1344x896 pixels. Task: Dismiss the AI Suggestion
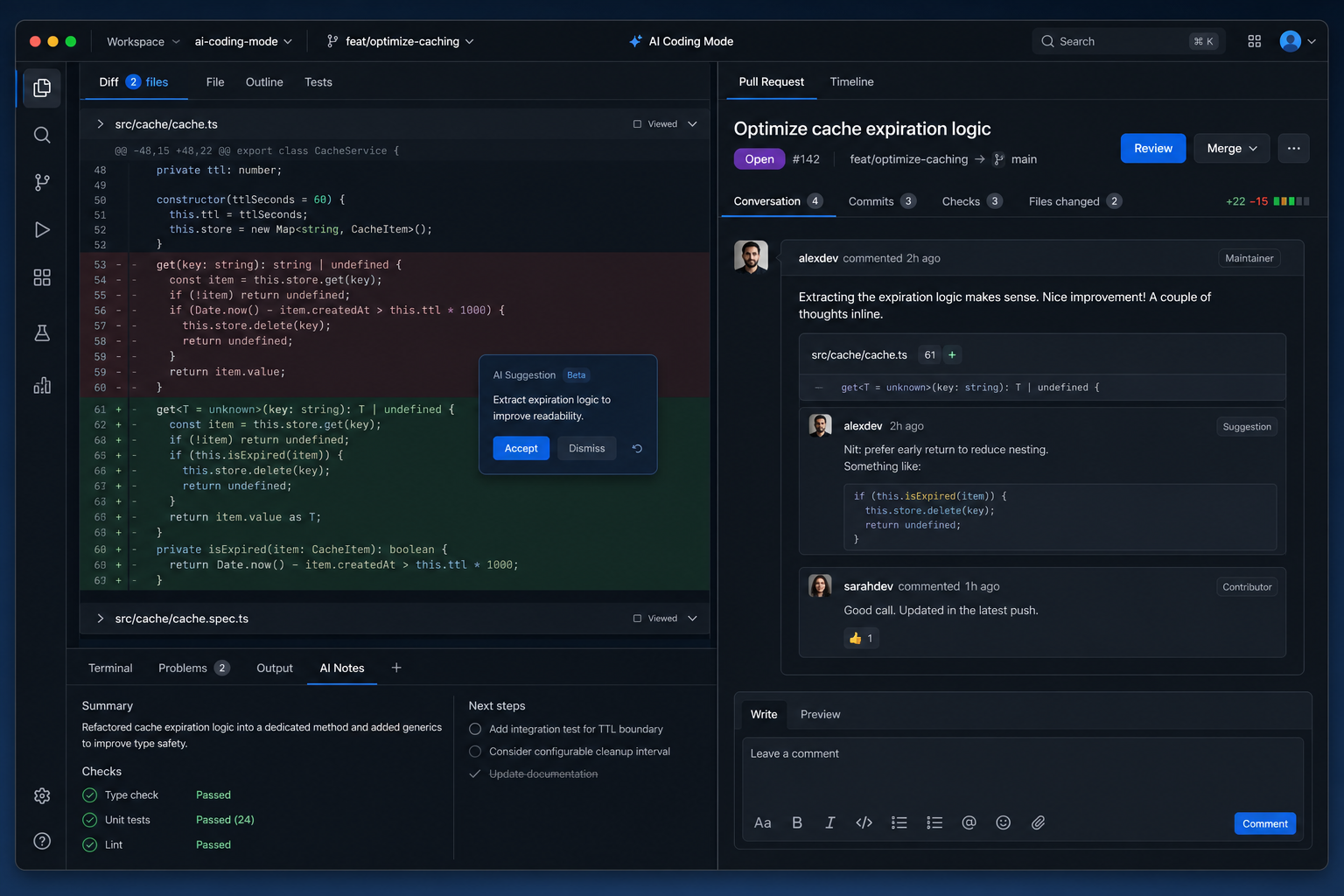(x=587, y=449)
